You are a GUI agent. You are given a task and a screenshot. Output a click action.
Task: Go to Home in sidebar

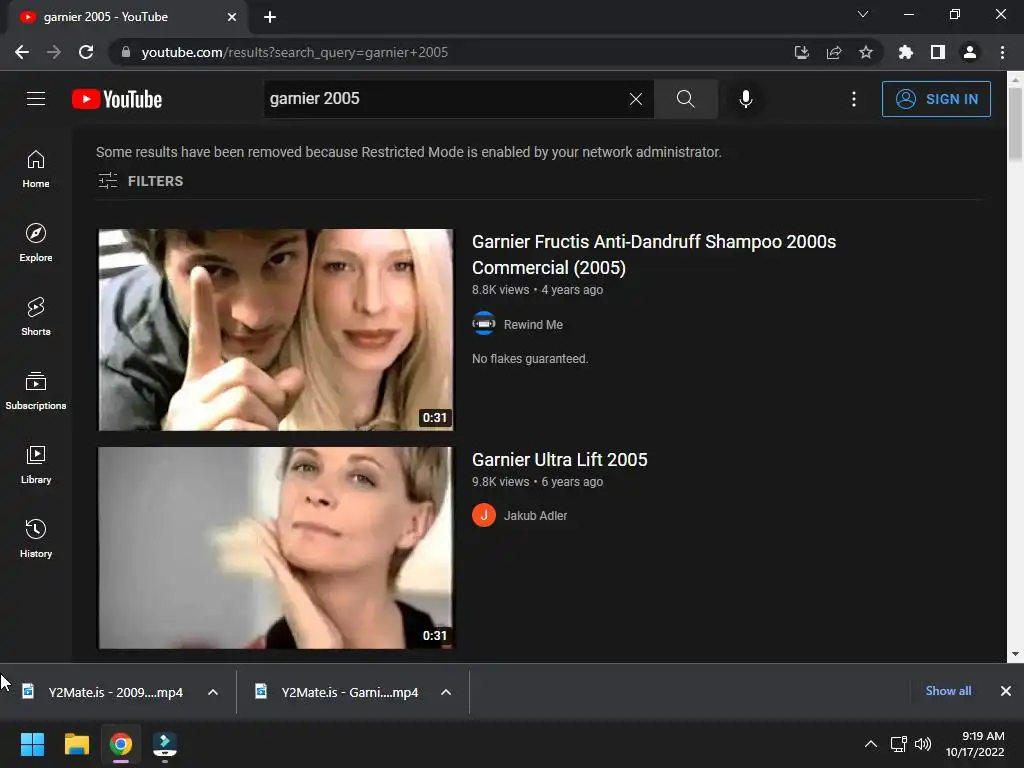36,169
